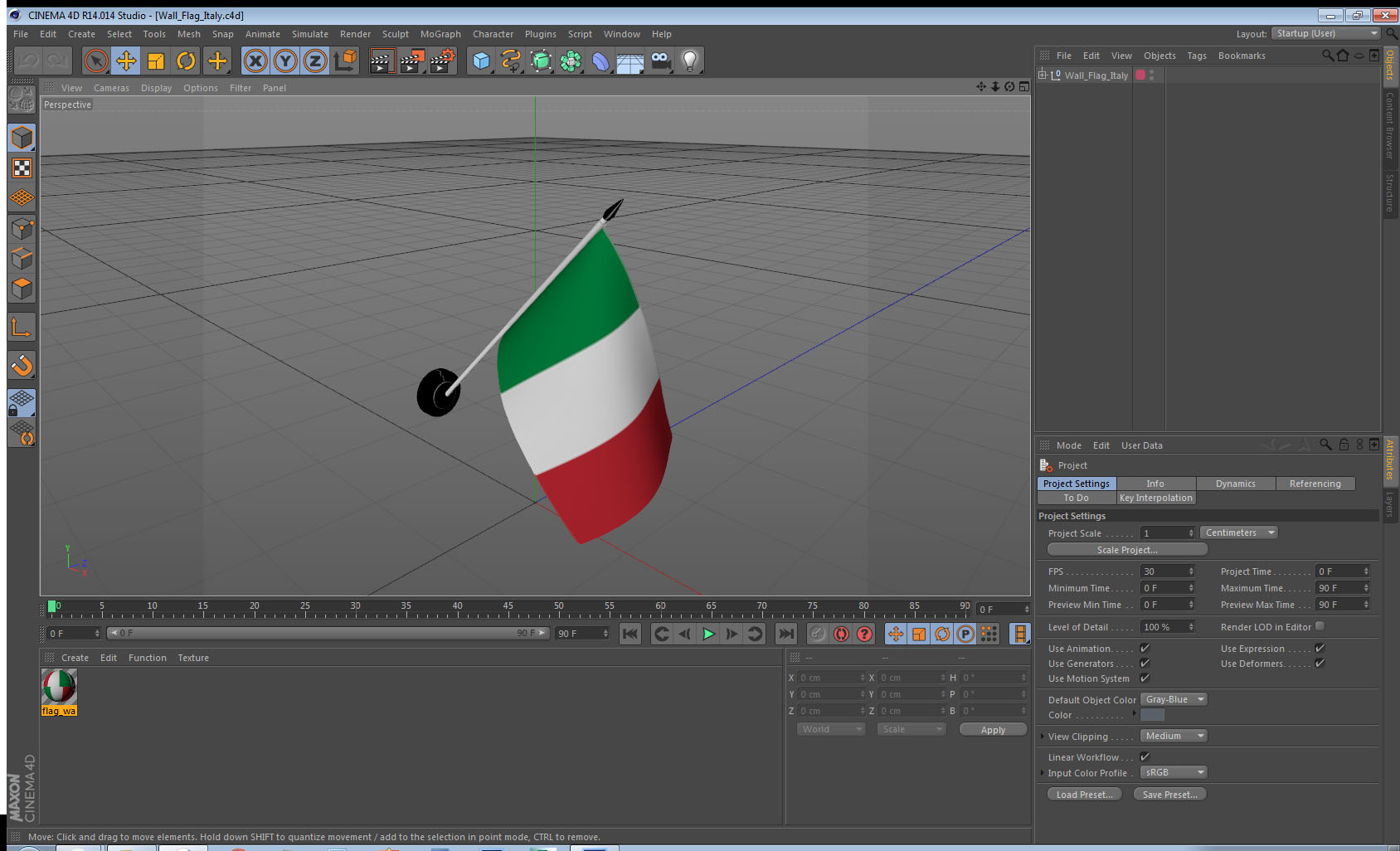This screenshot has width=1400, height=851.
Task: Select the Live Selection tool
Action: coord(96,61)
